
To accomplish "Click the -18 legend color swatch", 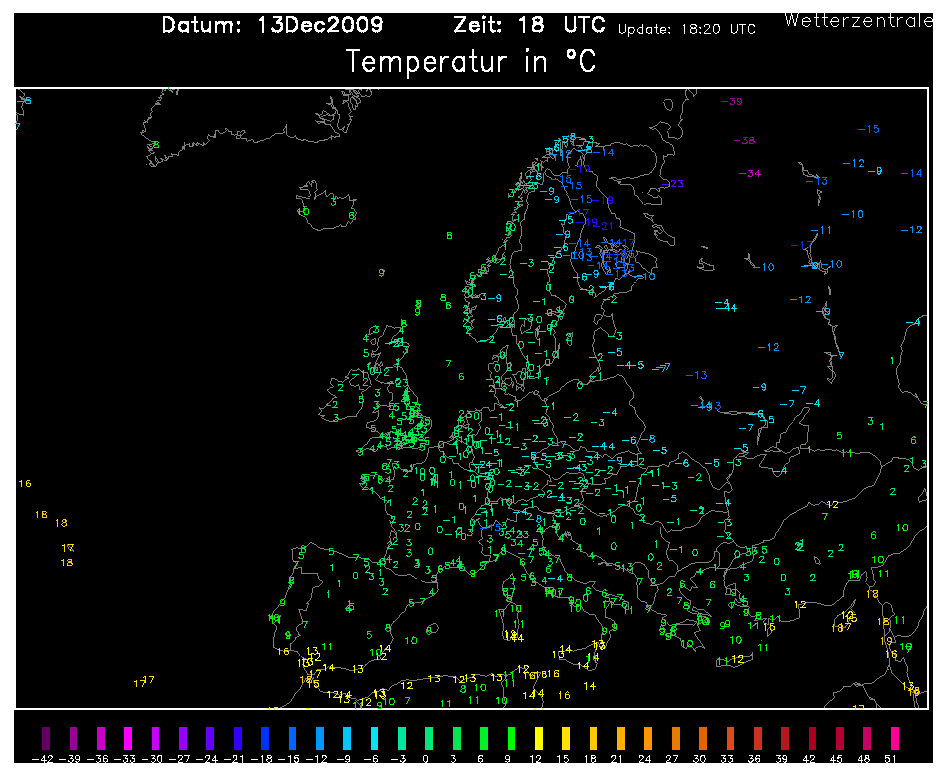I will coord(265,738).
